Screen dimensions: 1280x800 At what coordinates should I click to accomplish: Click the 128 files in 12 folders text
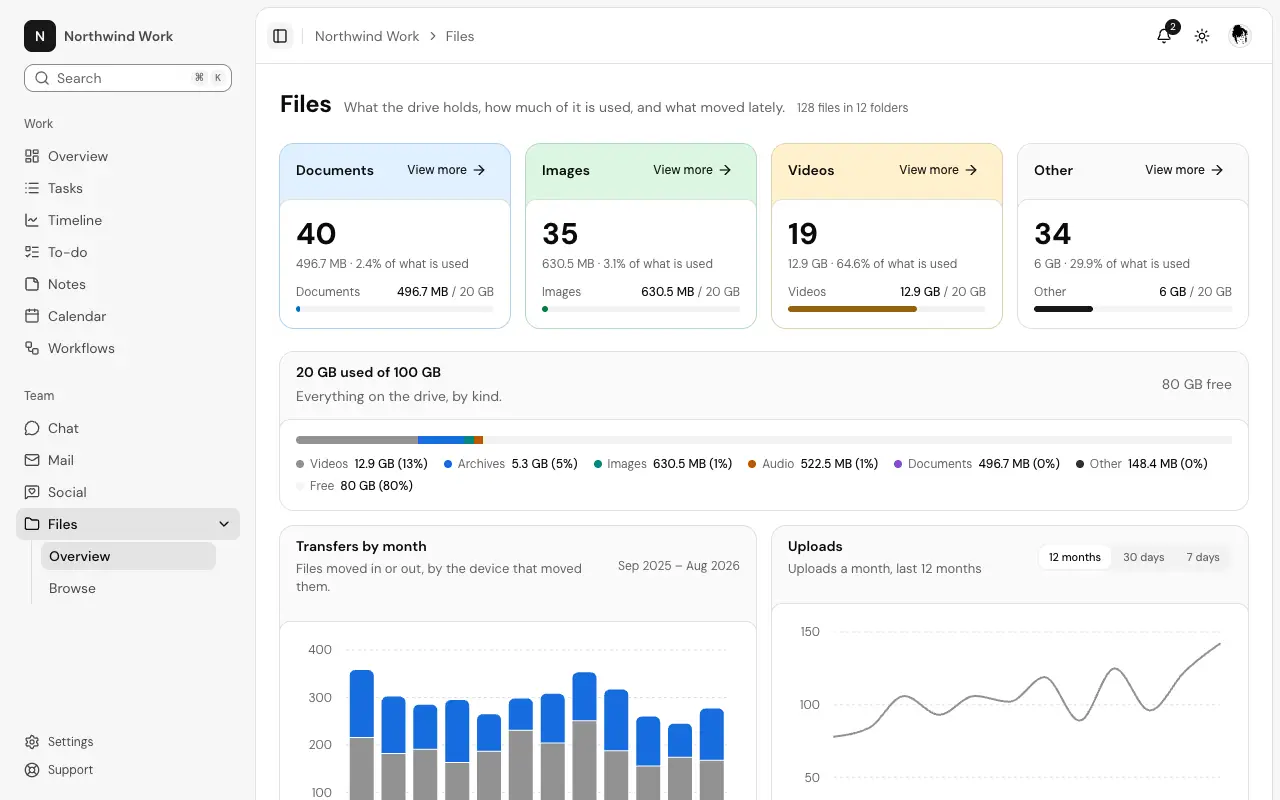pyautogui.click(x=853, y=107)
